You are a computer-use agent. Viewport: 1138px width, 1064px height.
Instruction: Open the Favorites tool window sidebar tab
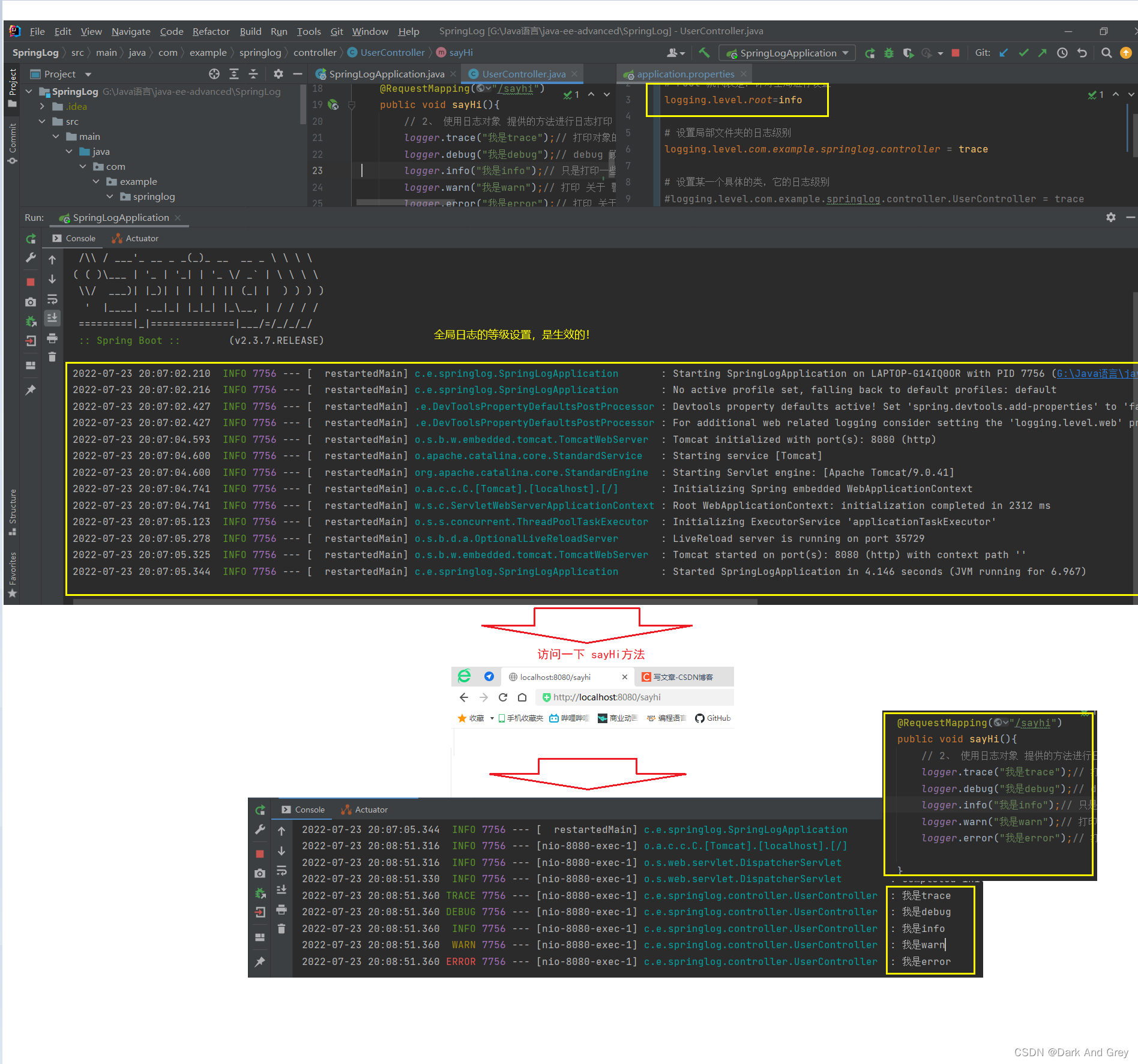click(12, 575)
